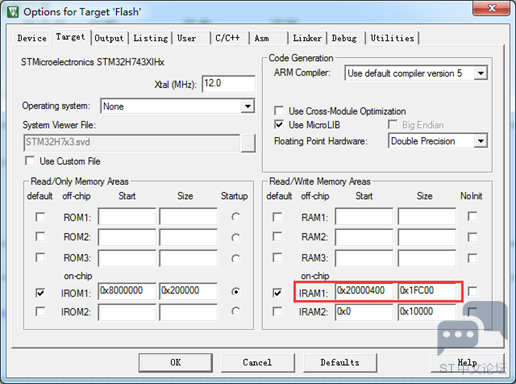Screen dimensions: 516x384
Task: Check the IROM2 default checkbox
Action: [40, 311]
